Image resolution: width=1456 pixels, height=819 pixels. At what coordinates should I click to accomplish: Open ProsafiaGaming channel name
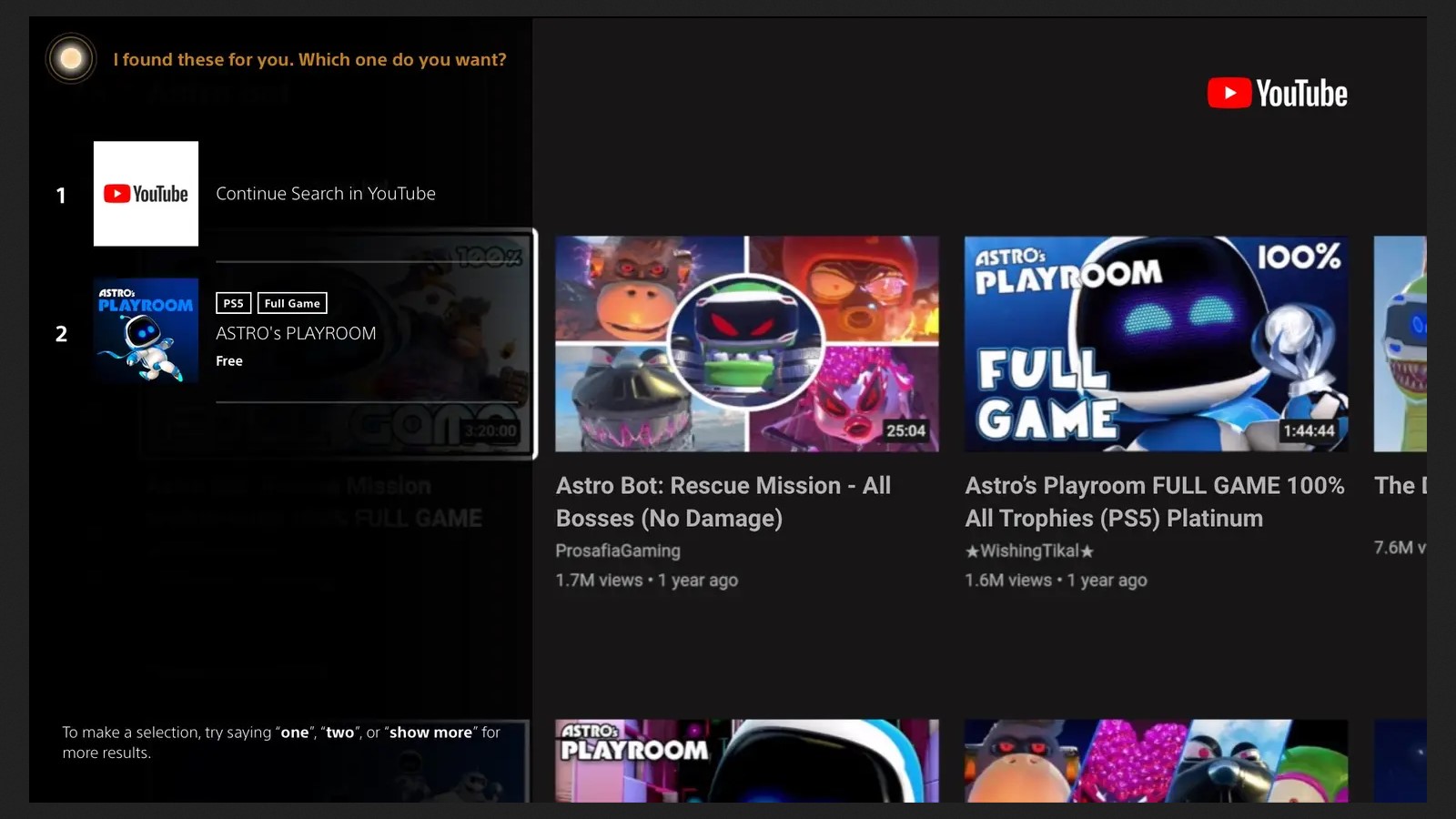coord(618,551)
